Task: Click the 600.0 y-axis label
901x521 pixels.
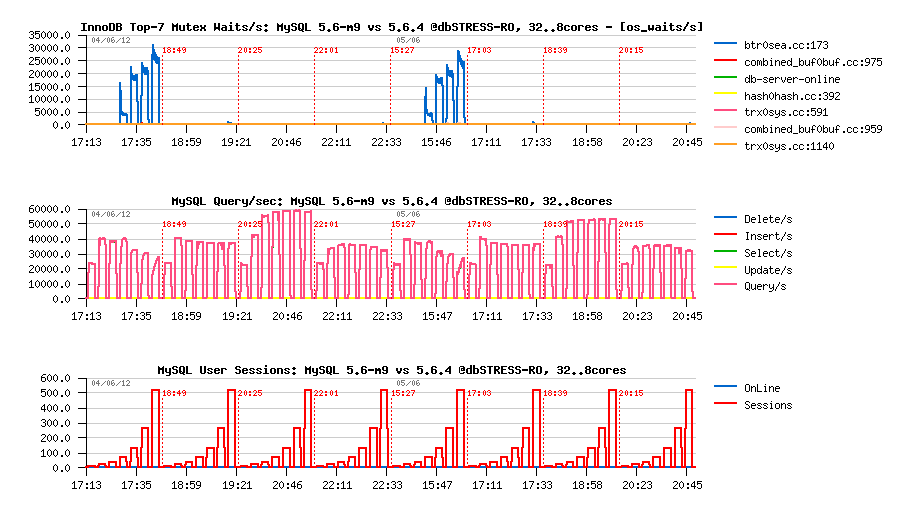Action: (x=55, y=378)
